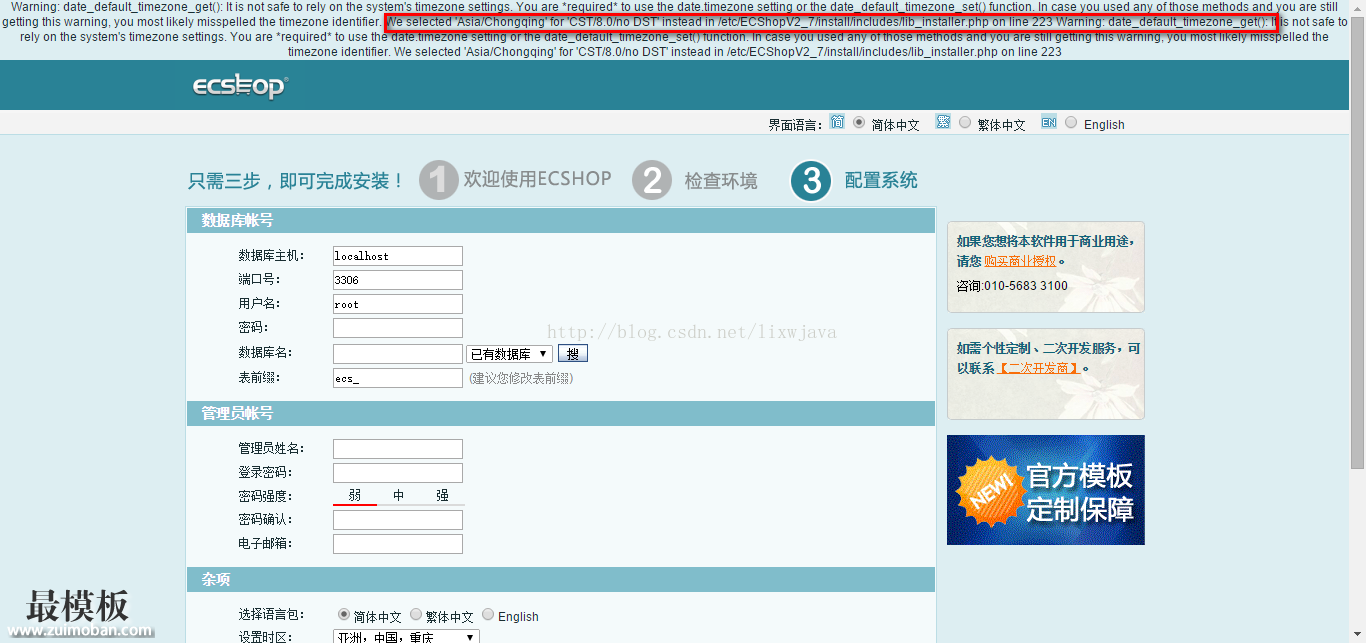Select 简体中文 interface language radio

click(x=859, y=122)
